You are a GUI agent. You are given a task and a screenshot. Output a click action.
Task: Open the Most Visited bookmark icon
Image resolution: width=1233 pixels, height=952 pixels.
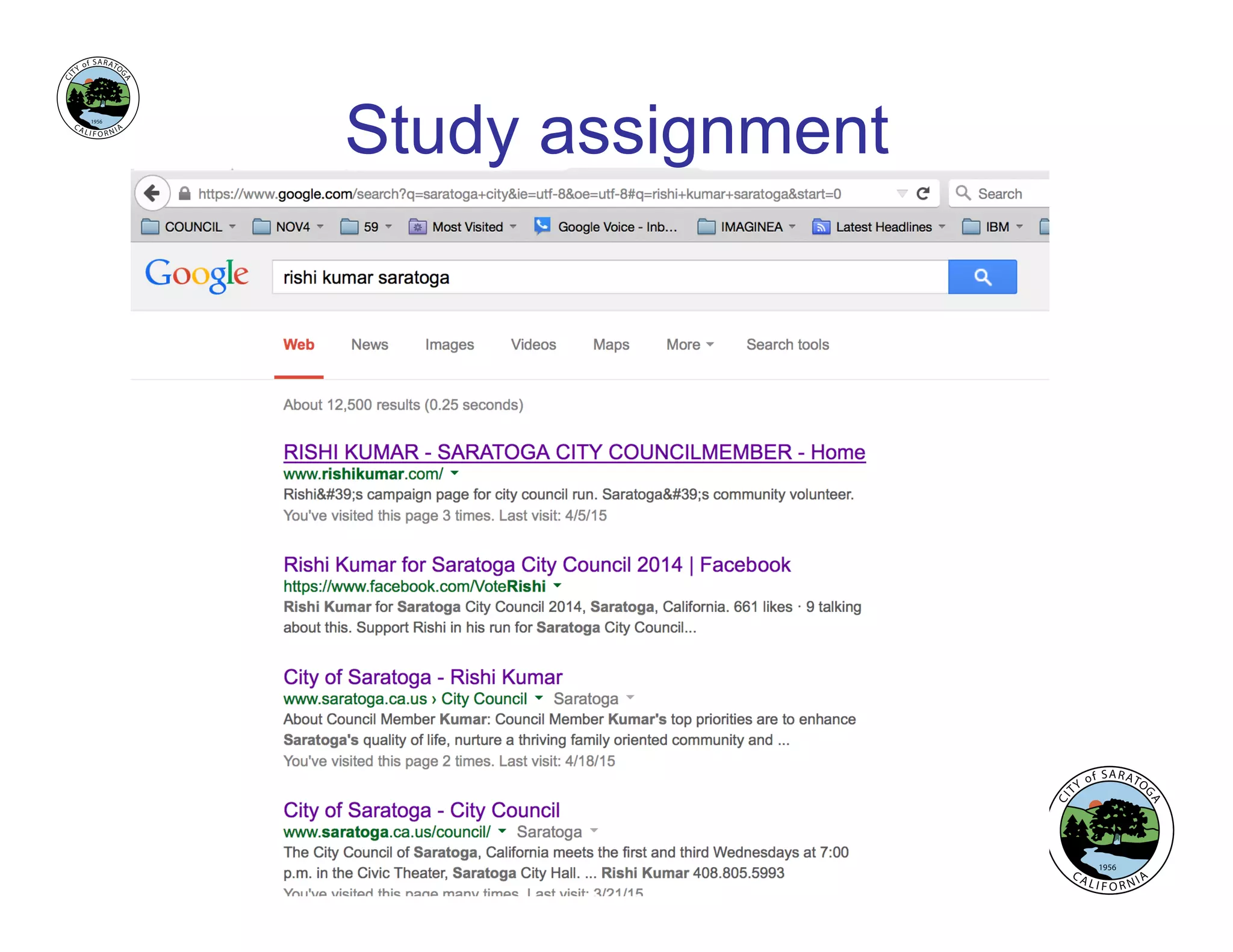tap(417, 227)
